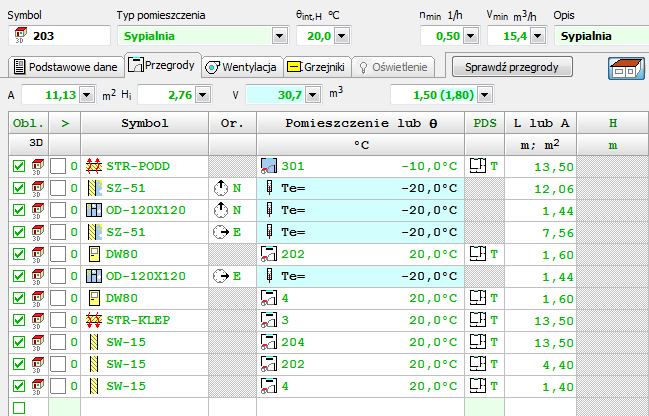This screenshot has width=649, height=416.
Task: Click the Pomieszczenie lub θ column header
Action: tap(361, 123)
